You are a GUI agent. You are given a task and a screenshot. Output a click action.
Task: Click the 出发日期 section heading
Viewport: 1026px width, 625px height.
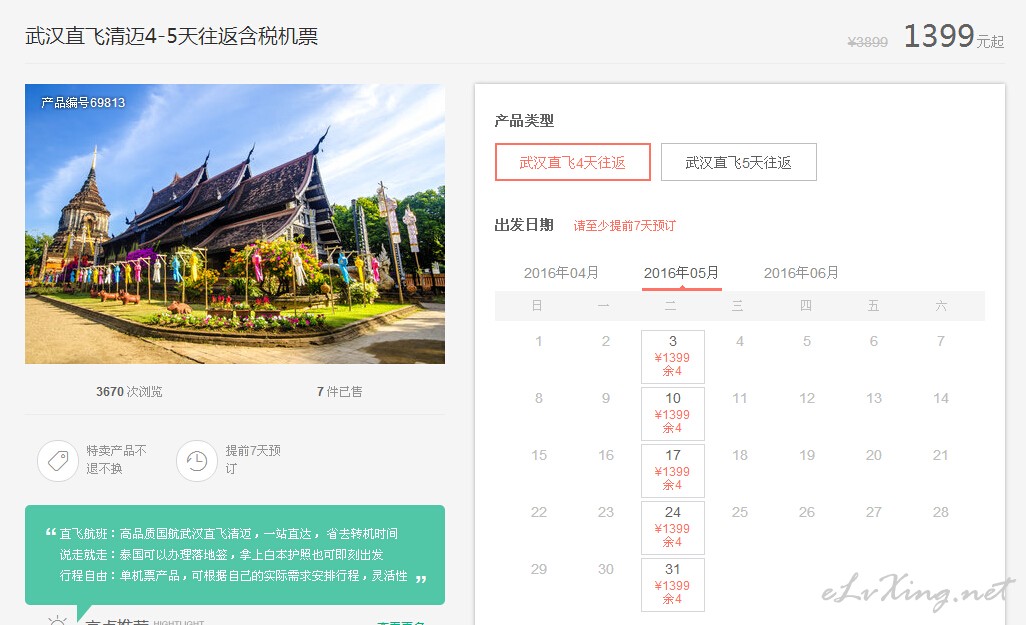524,225
